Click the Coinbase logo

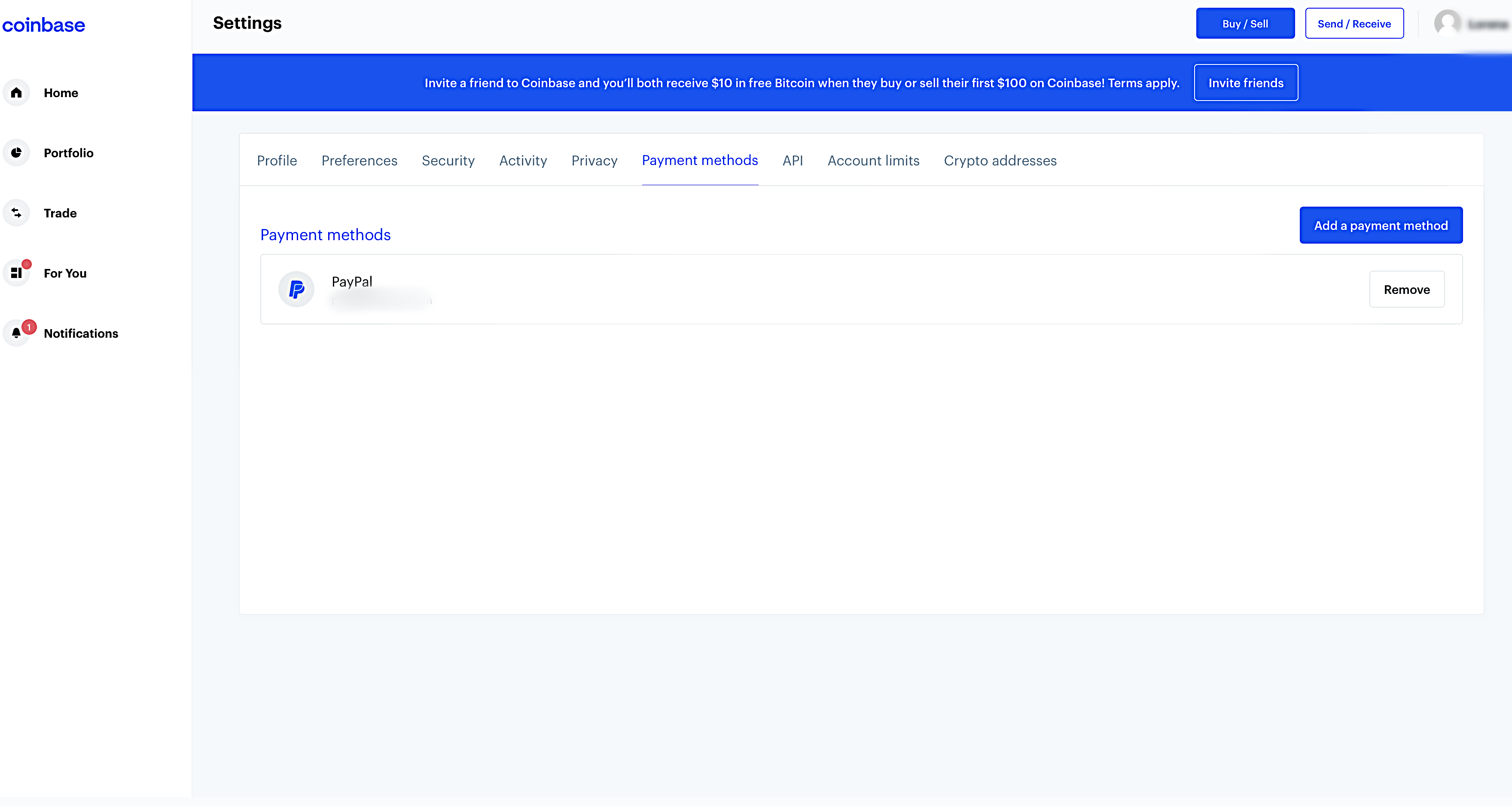[43, 24]
